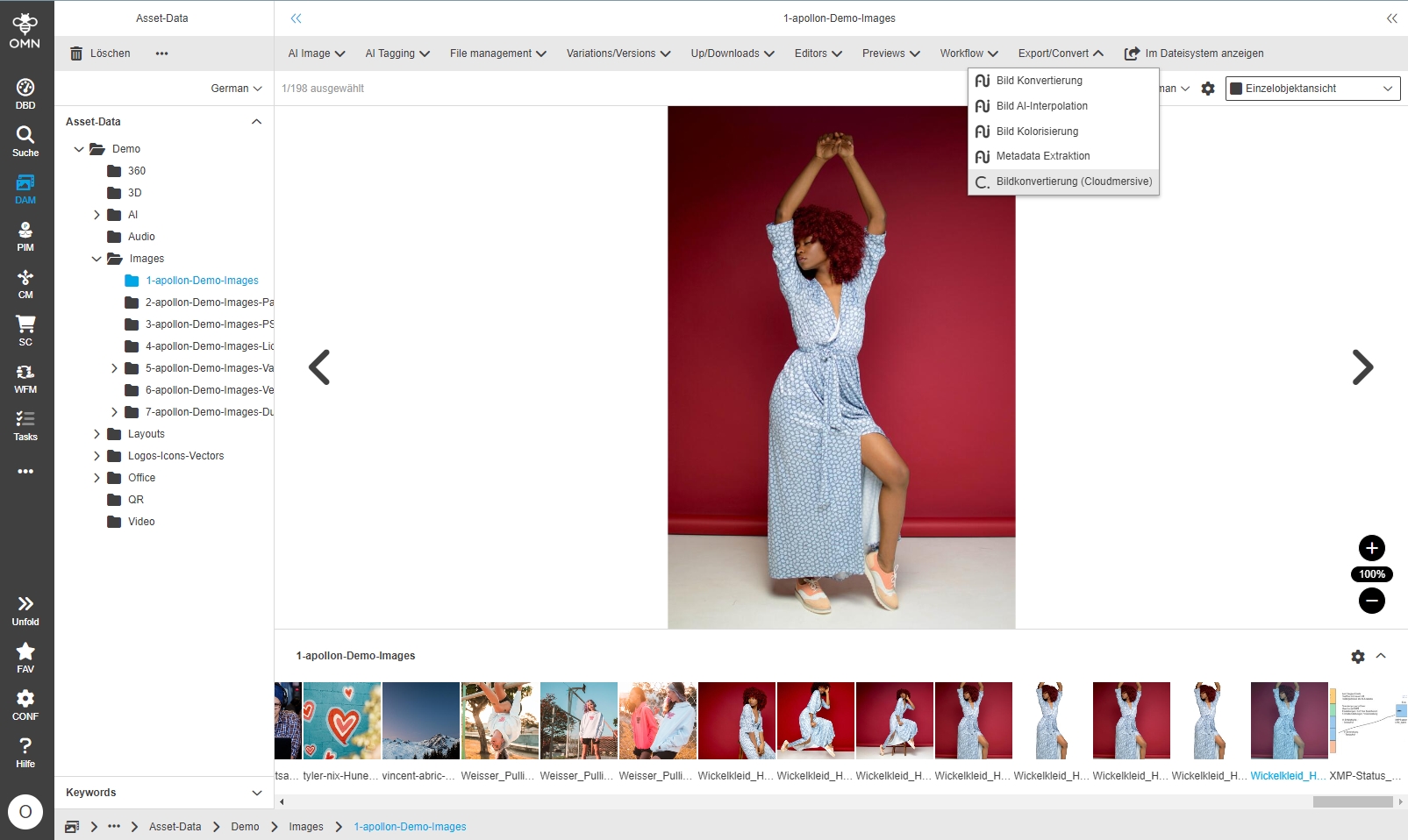The height and width of the screenshot is (840, 1408).
Task: Open the CONF settings module
Action: point(25,705)
